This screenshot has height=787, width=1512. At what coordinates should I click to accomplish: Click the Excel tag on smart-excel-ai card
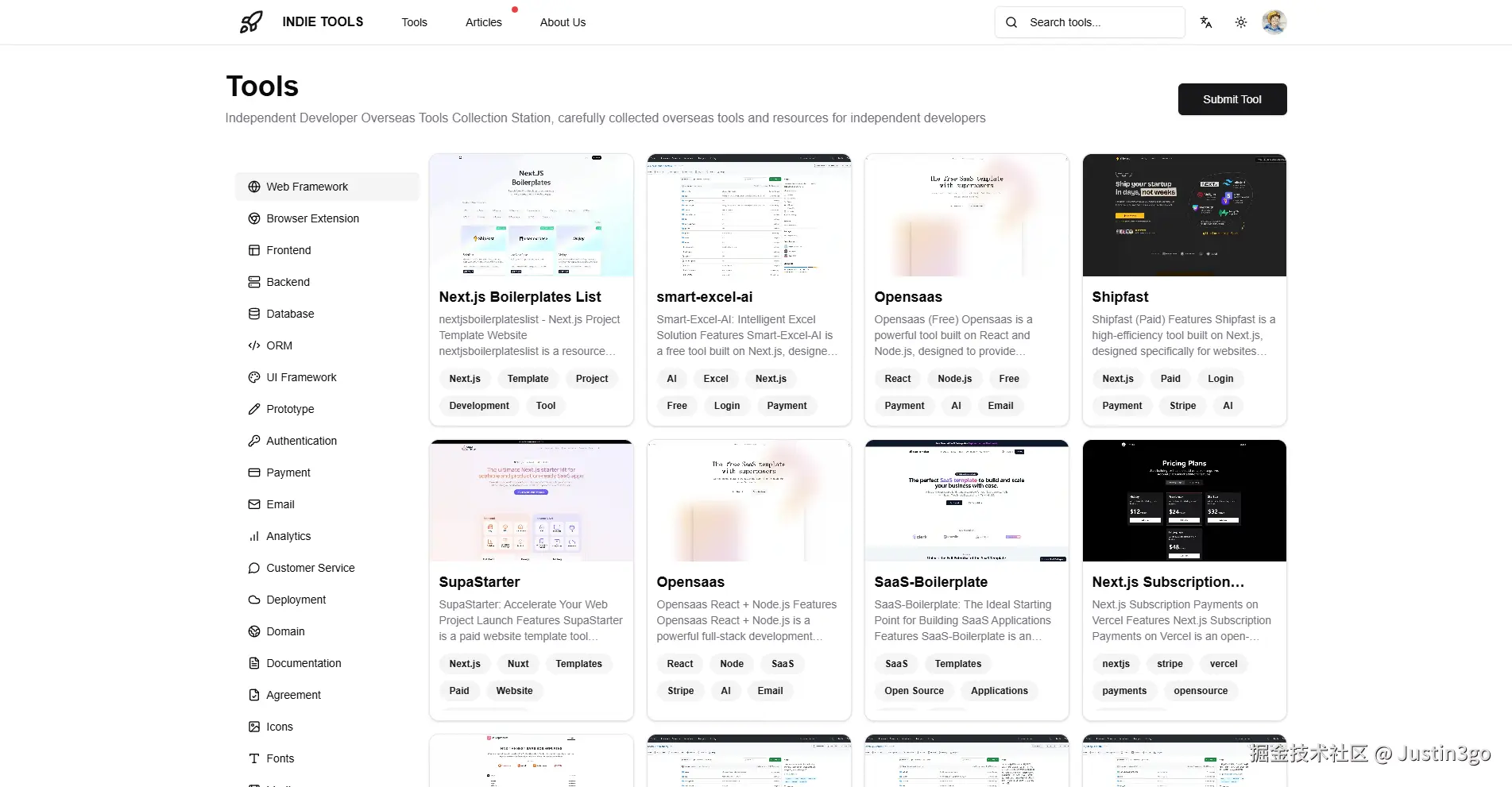pos(716,379)
